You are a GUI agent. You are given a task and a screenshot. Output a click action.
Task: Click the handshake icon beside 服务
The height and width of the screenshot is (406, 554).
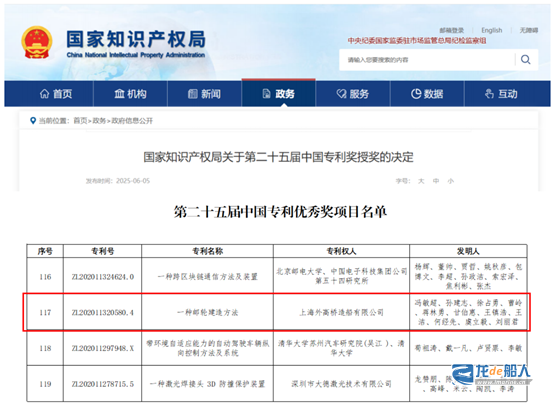tap(341, 94)
